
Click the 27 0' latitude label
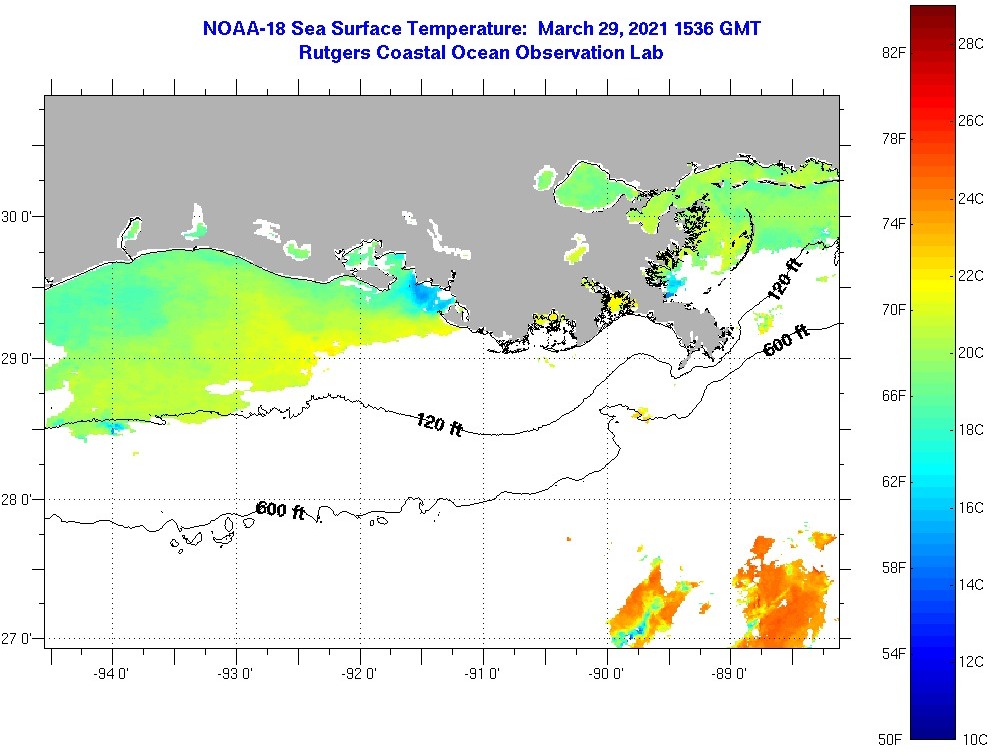tap(16, 639)
